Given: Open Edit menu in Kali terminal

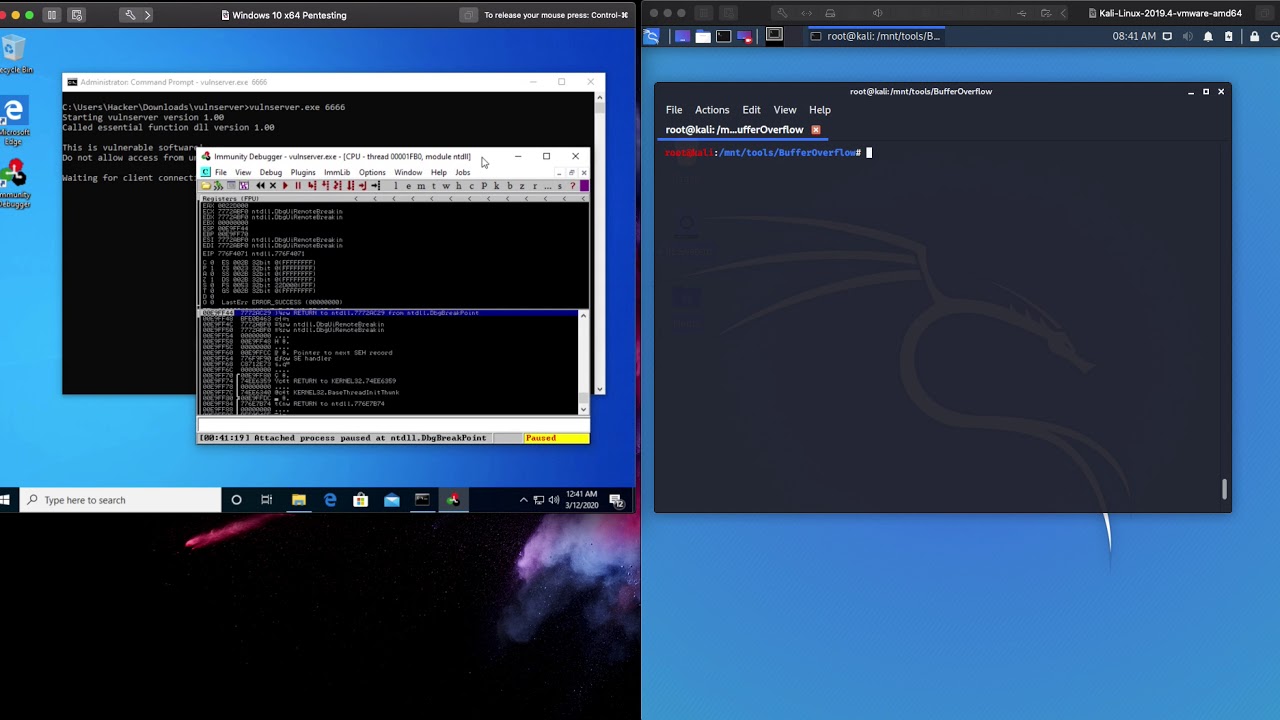Looking at the screenshot, I should 751,110.
